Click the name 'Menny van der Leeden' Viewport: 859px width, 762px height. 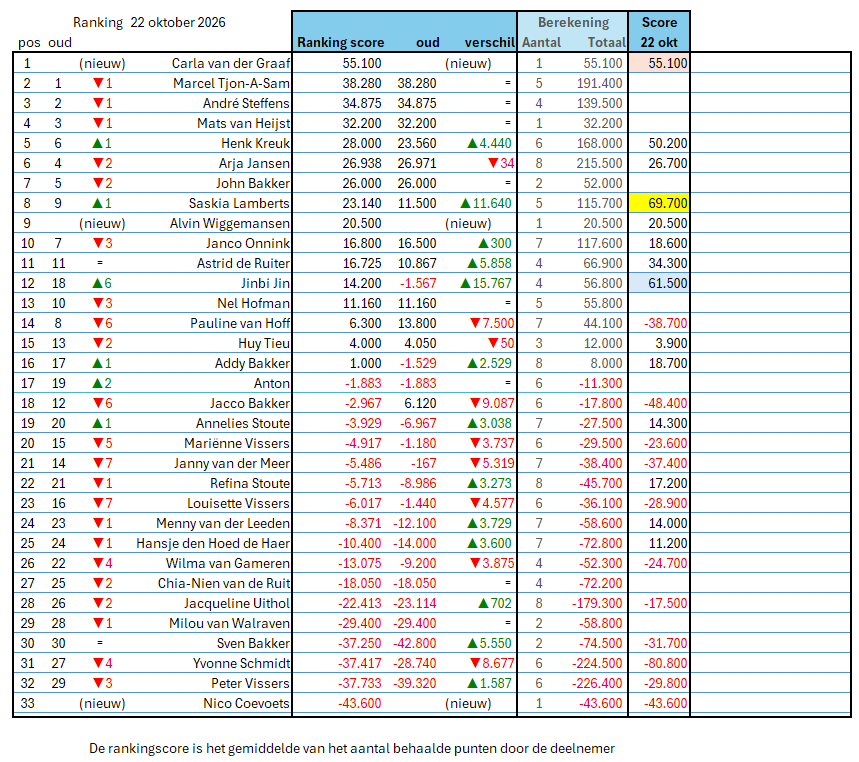coord(223,523)
